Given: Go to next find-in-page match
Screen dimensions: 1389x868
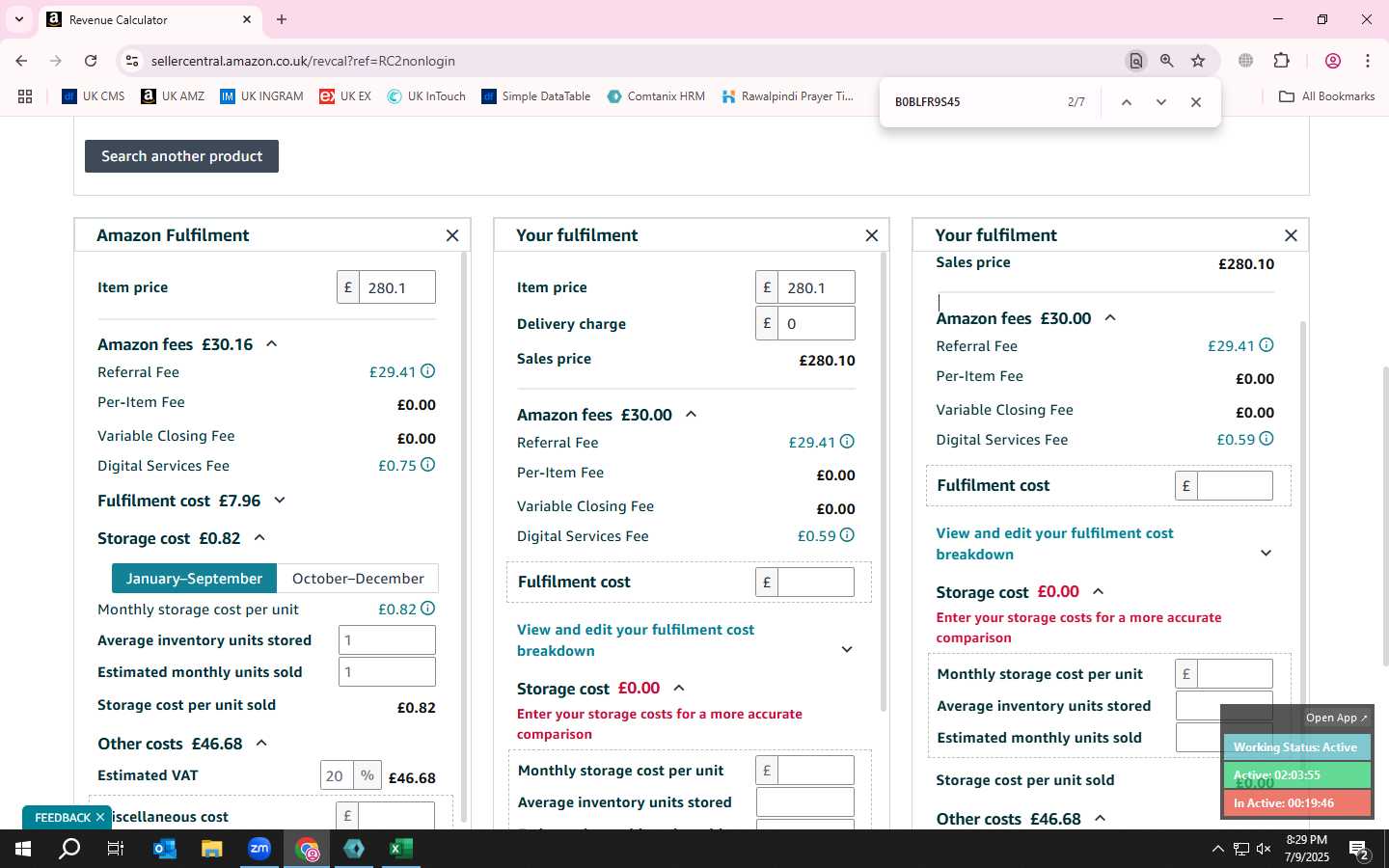Looking at the screenshot, I should (1161, 102).
